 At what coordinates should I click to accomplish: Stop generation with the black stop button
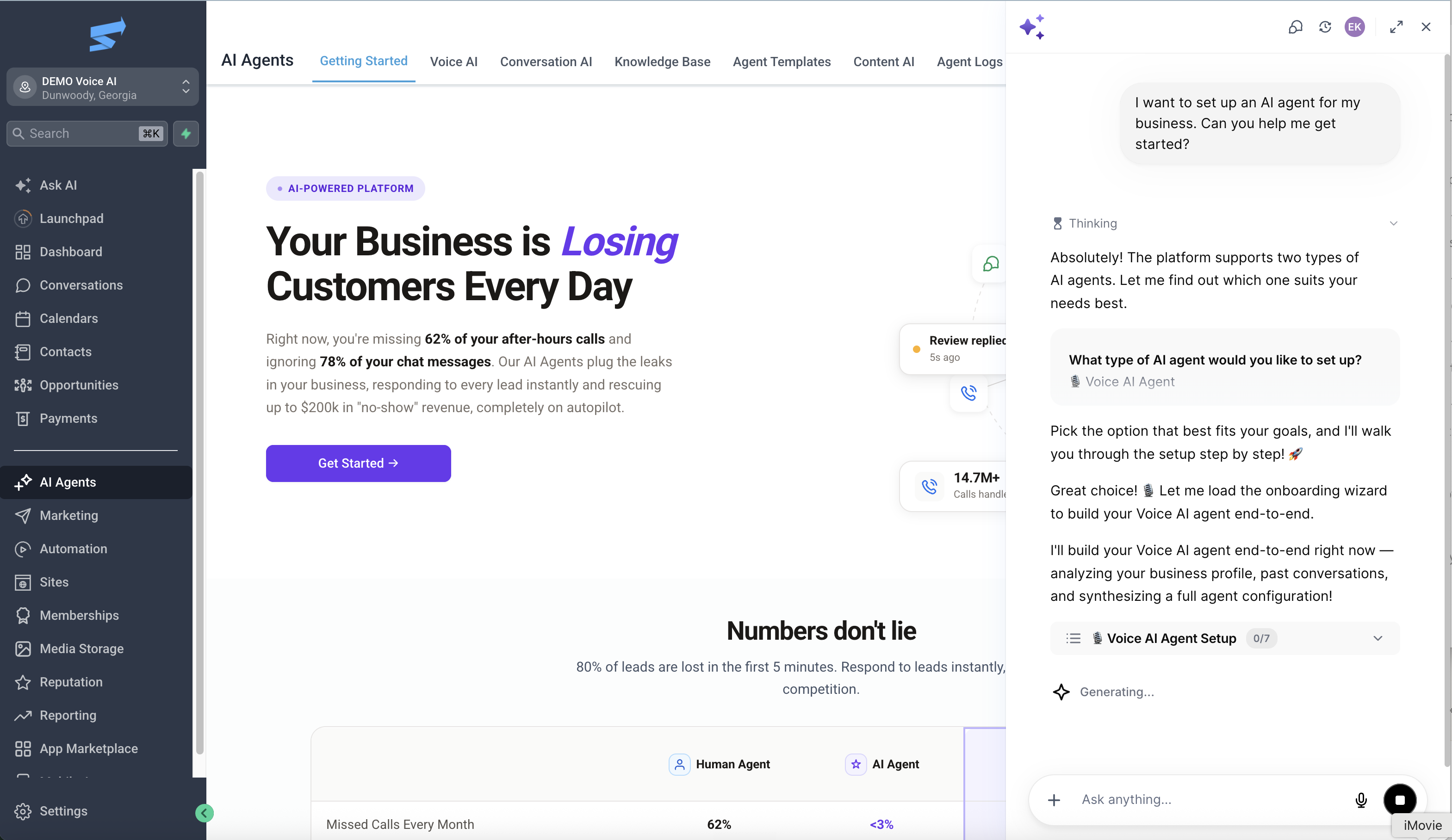[x=1400, y=800]
